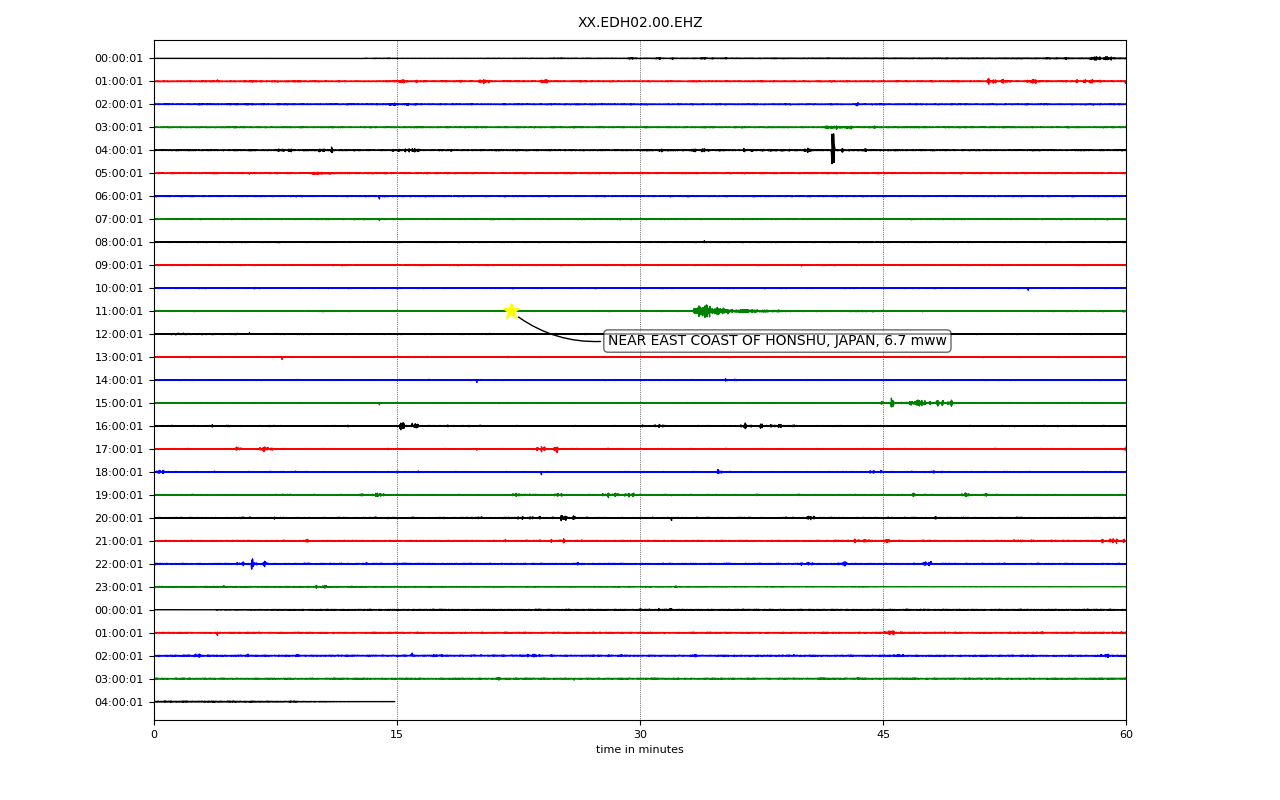Click the blue spike on 22:00:01 trace
The width and height of the screenshot is (1280, 800).
click(252, 564)
